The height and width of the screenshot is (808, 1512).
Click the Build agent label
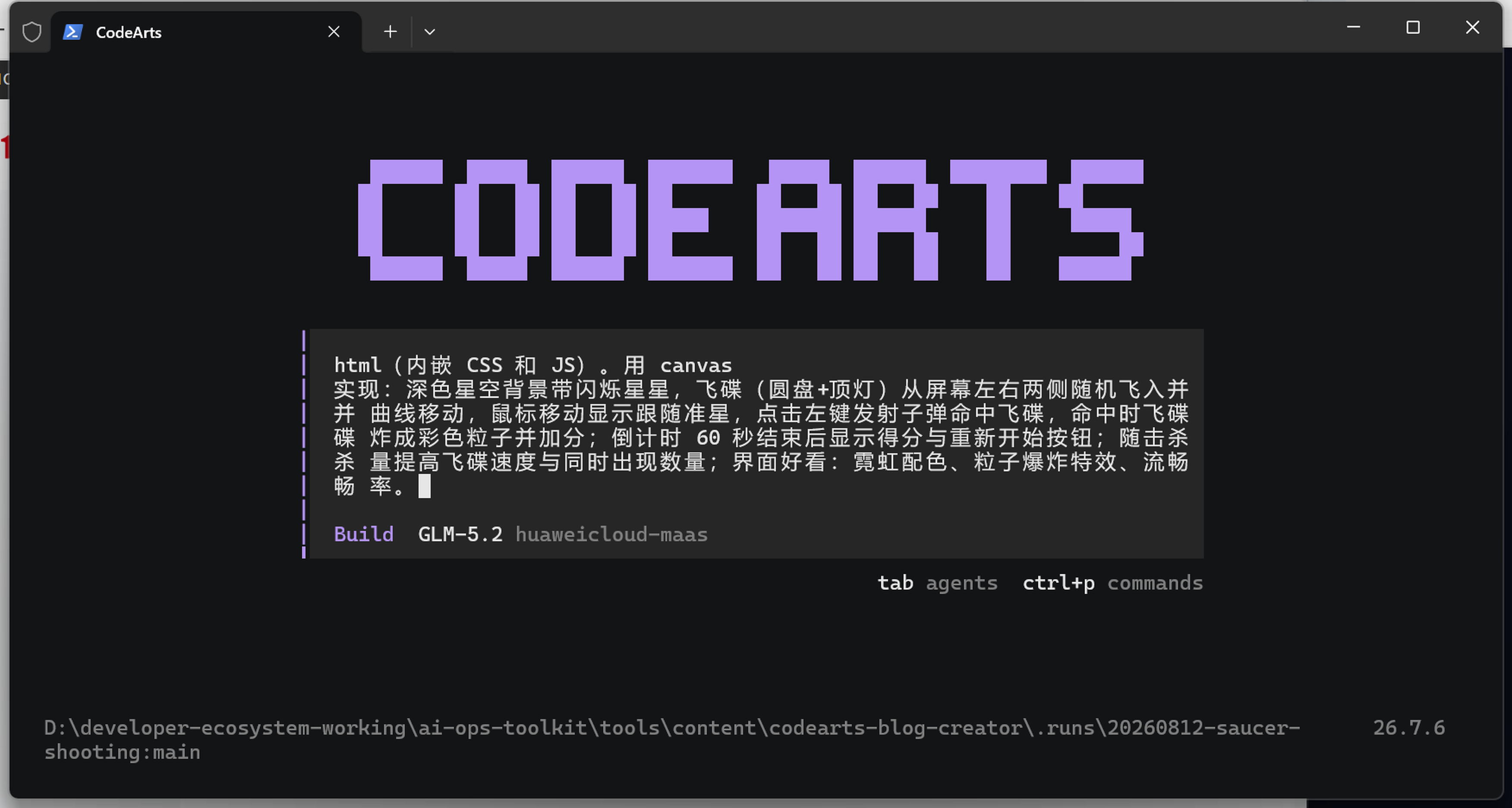[364, 534]
